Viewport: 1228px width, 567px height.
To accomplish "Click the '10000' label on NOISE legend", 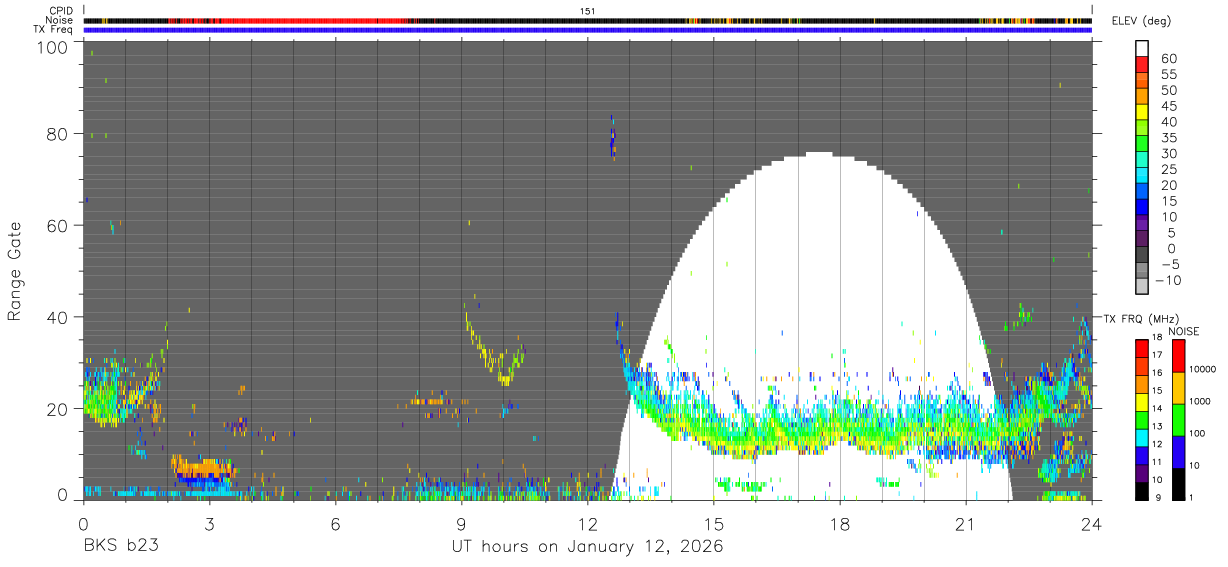I will pyautogui.click(x=1205, y=370).
